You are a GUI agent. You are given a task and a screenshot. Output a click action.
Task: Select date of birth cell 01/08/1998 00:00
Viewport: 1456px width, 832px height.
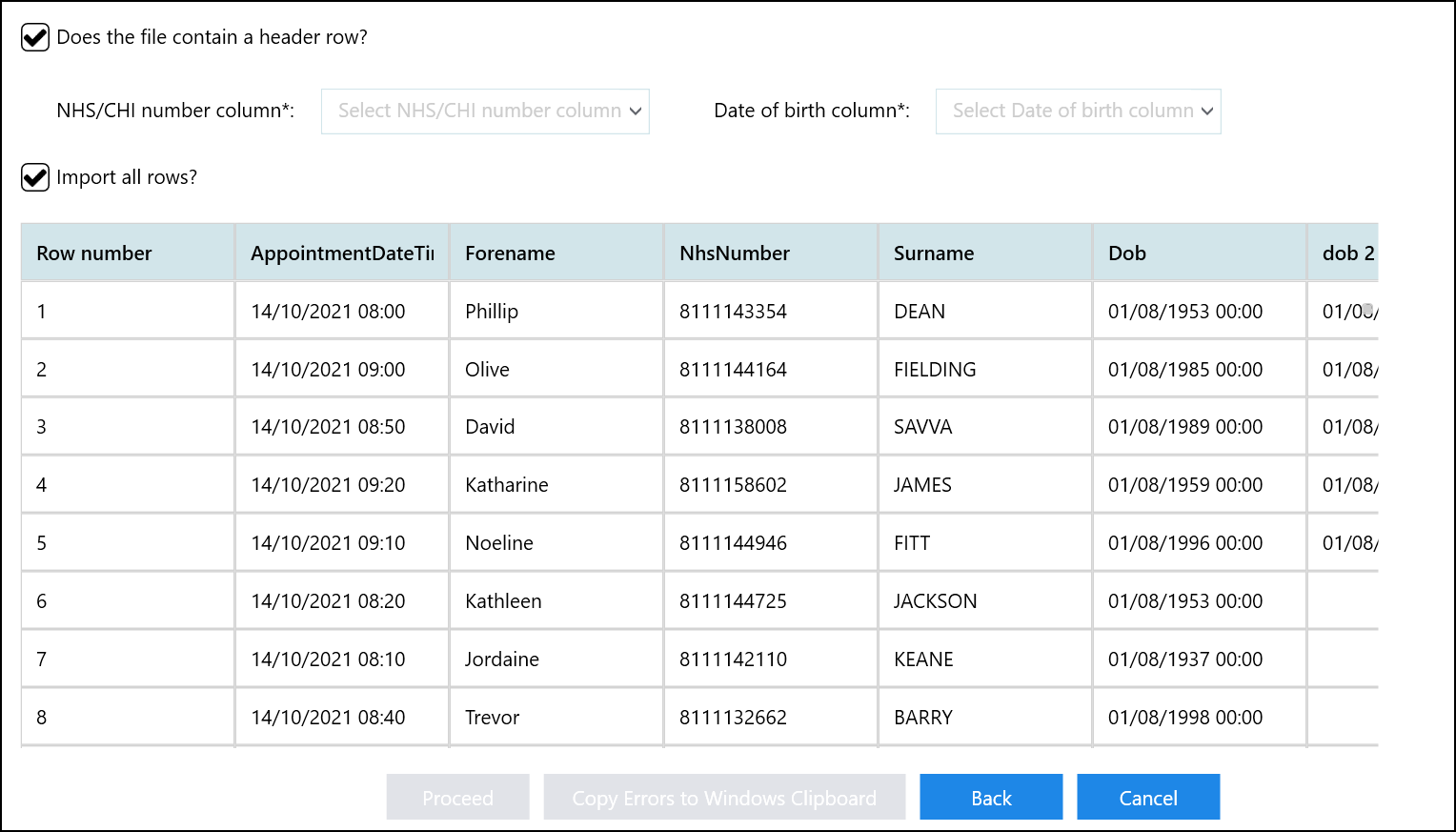tap(1184, 718)
